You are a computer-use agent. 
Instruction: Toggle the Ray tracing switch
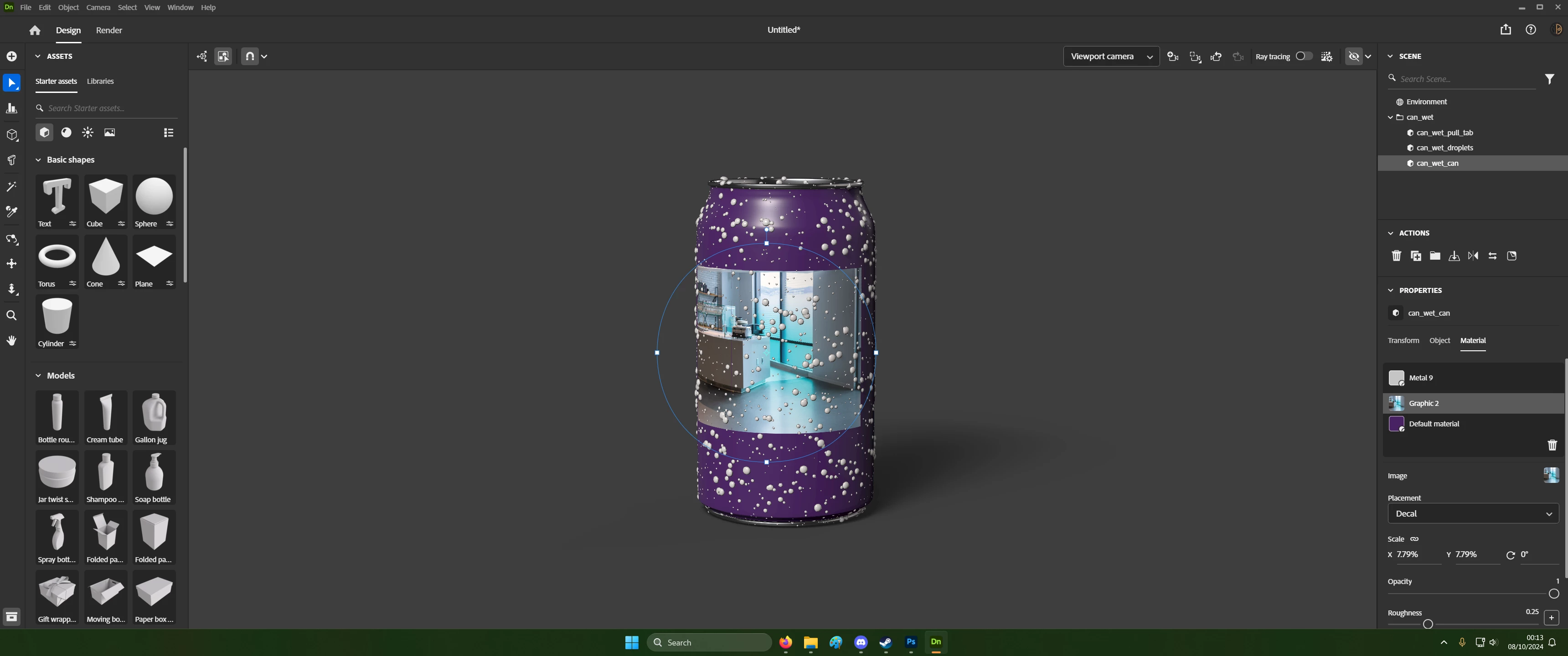(1303, 56)
